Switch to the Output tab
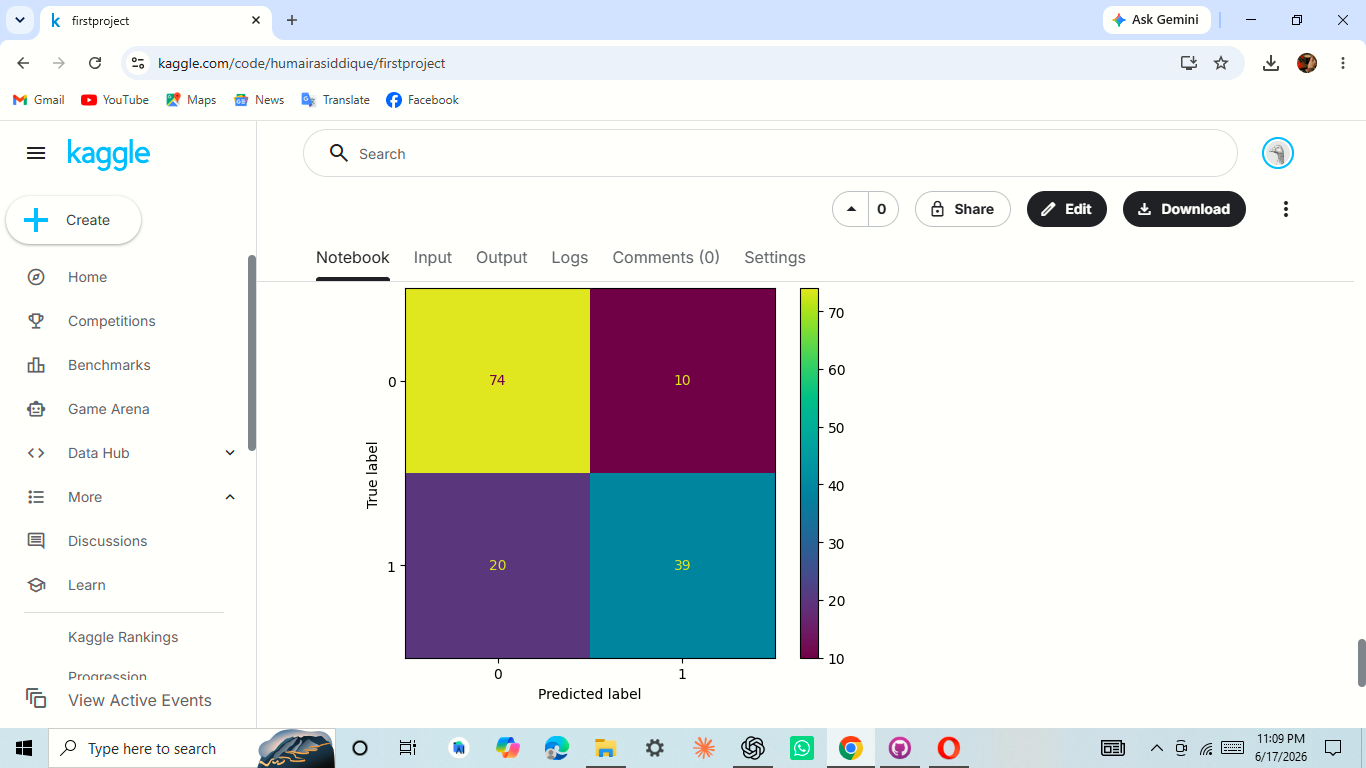 tap(501, 257)
